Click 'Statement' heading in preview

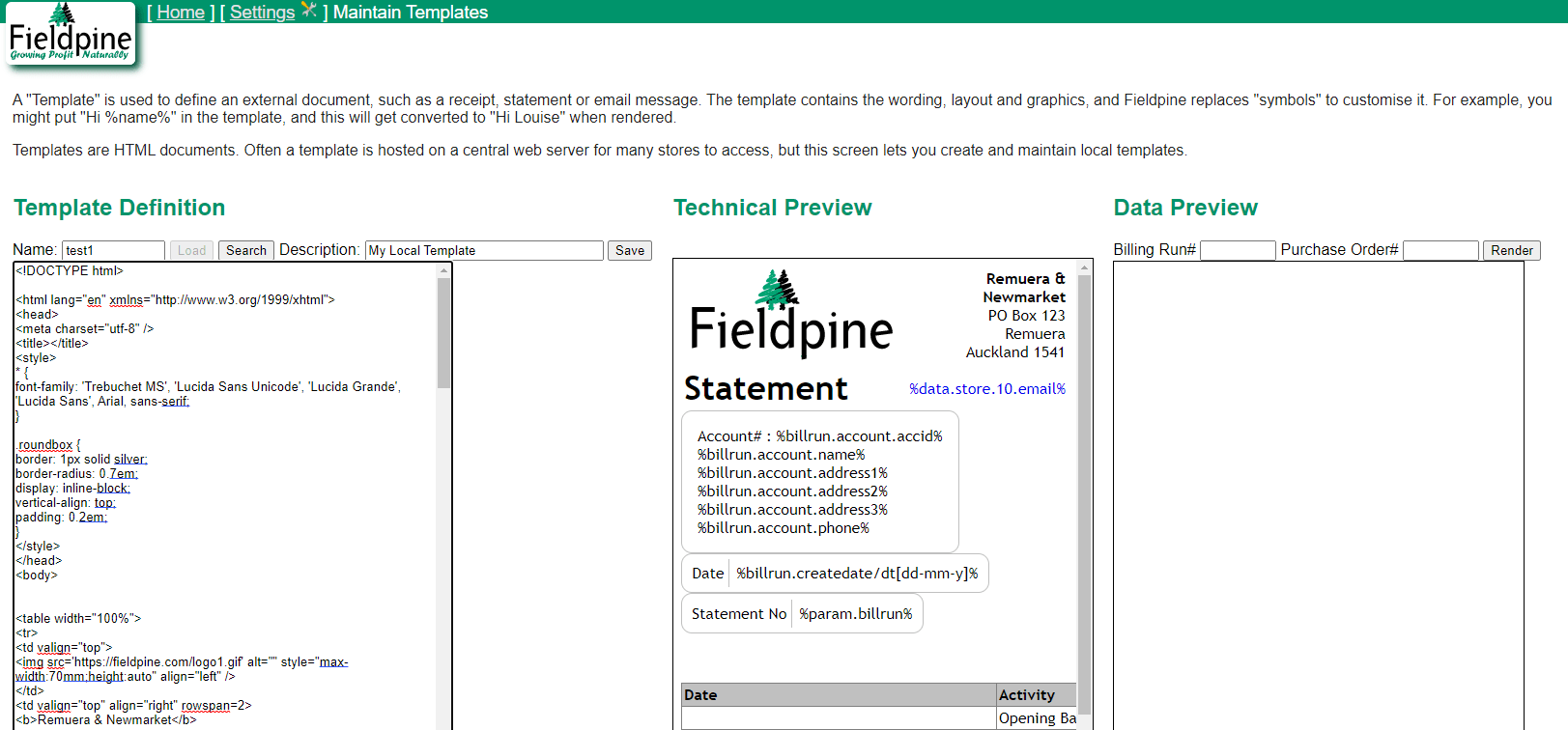766,388
